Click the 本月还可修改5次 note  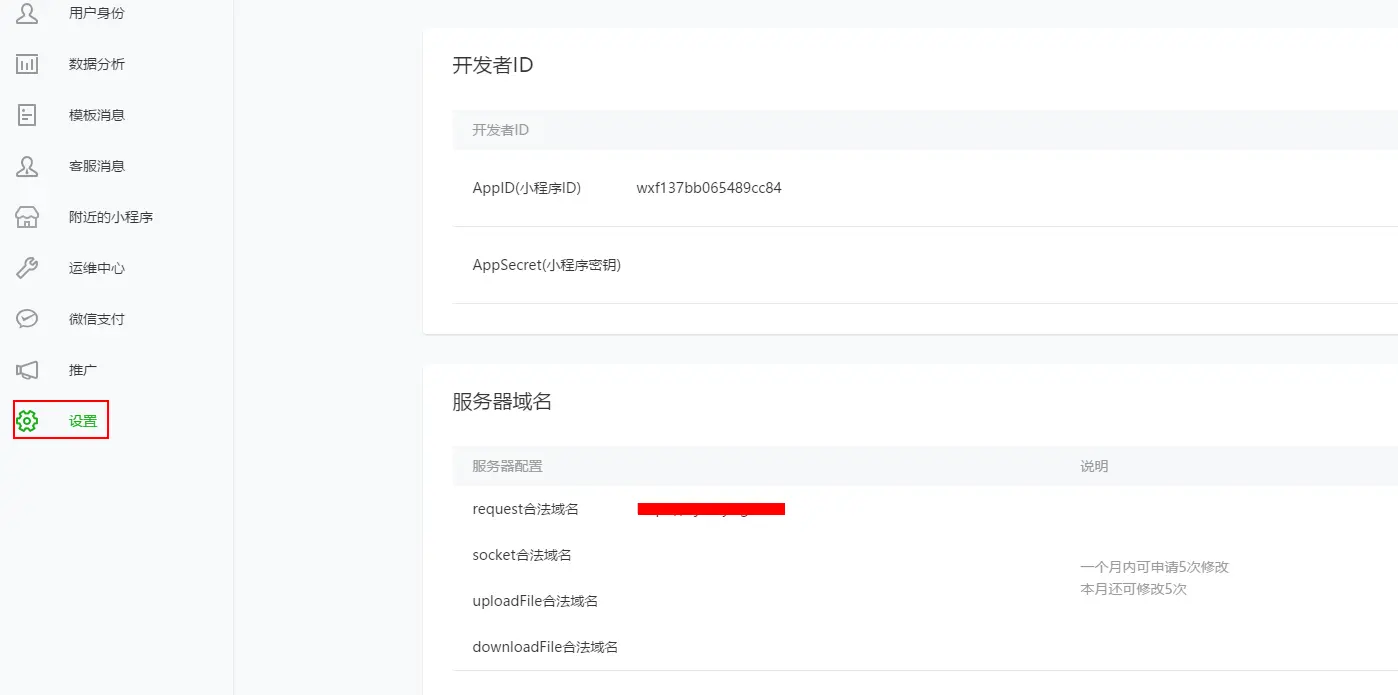pyautogui.click(x=1133, y=589)
